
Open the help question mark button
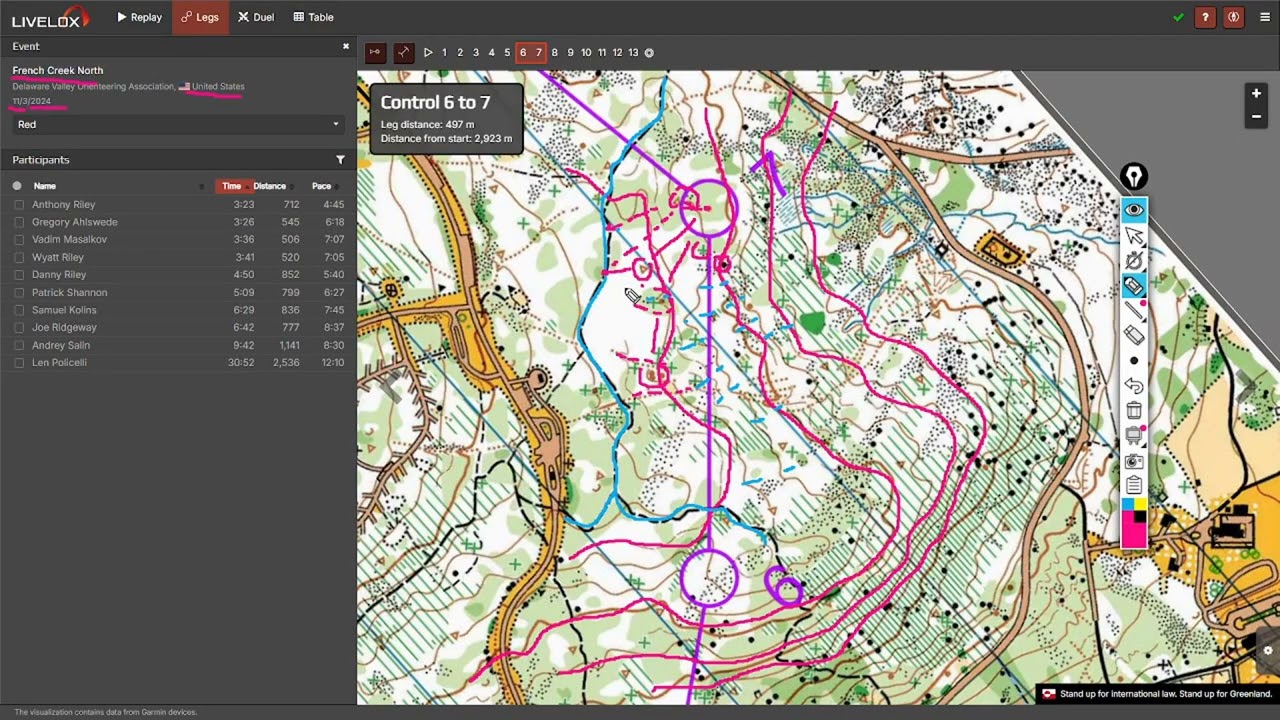point(1206,17)
